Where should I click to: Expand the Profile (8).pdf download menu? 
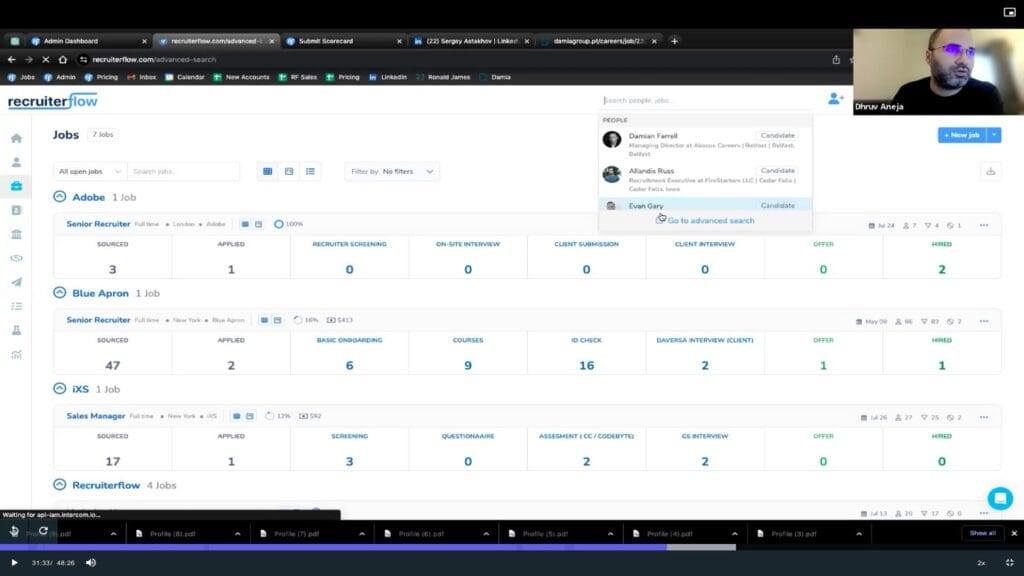[238, 534]
